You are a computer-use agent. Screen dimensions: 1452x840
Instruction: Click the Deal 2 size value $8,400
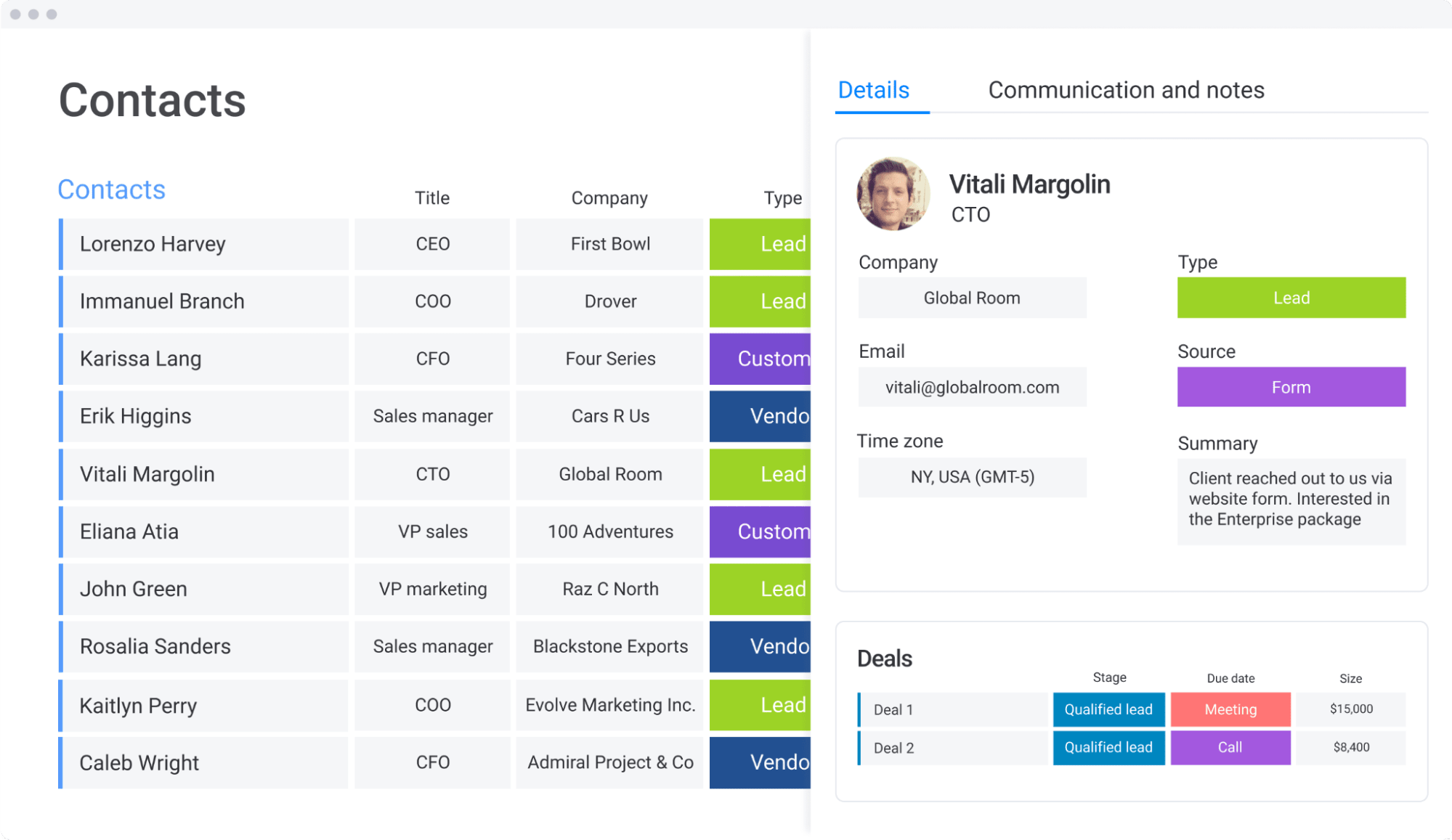(x=1350, y=746)
